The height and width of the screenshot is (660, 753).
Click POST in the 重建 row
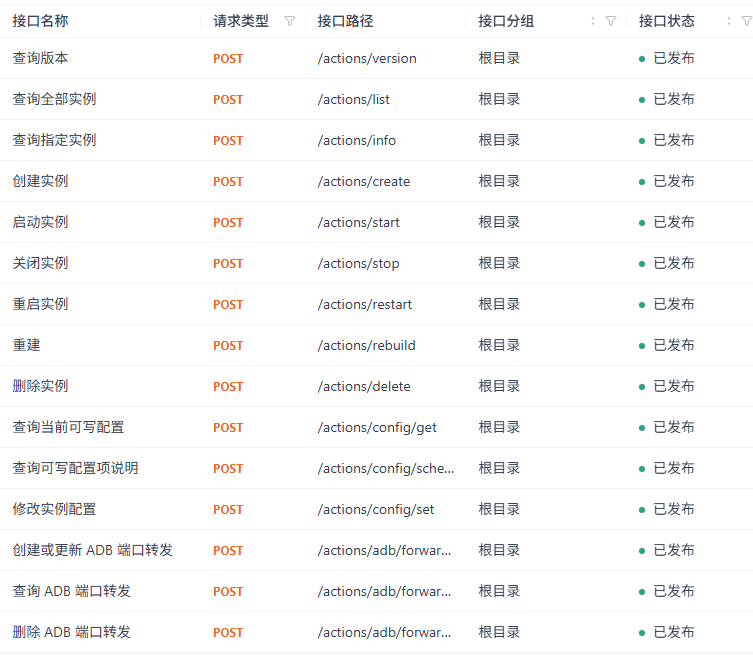tap(228, 346)
